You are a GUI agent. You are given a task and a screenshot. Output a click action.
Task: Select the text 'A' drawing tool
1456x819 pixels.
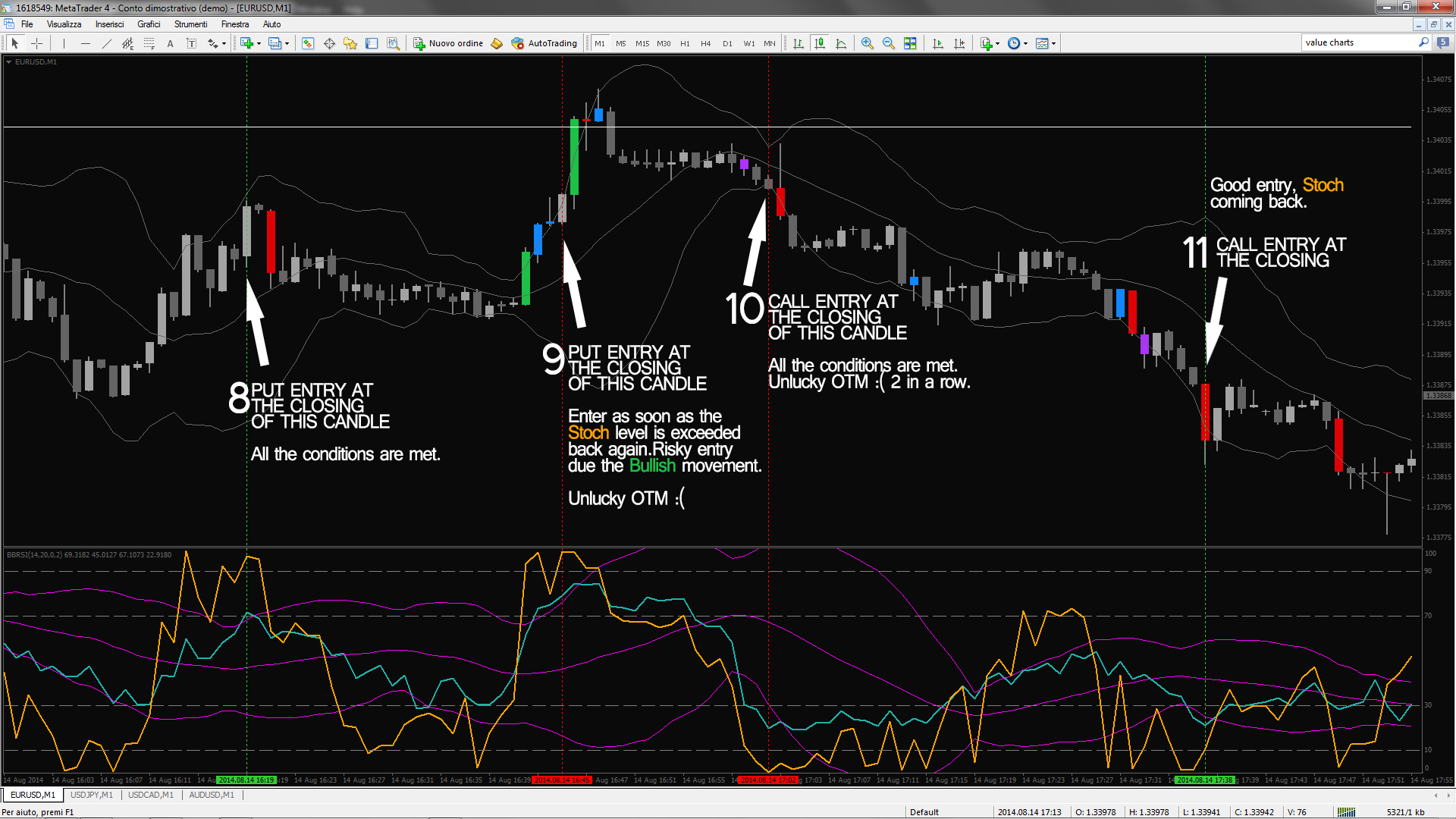(171, 43)
